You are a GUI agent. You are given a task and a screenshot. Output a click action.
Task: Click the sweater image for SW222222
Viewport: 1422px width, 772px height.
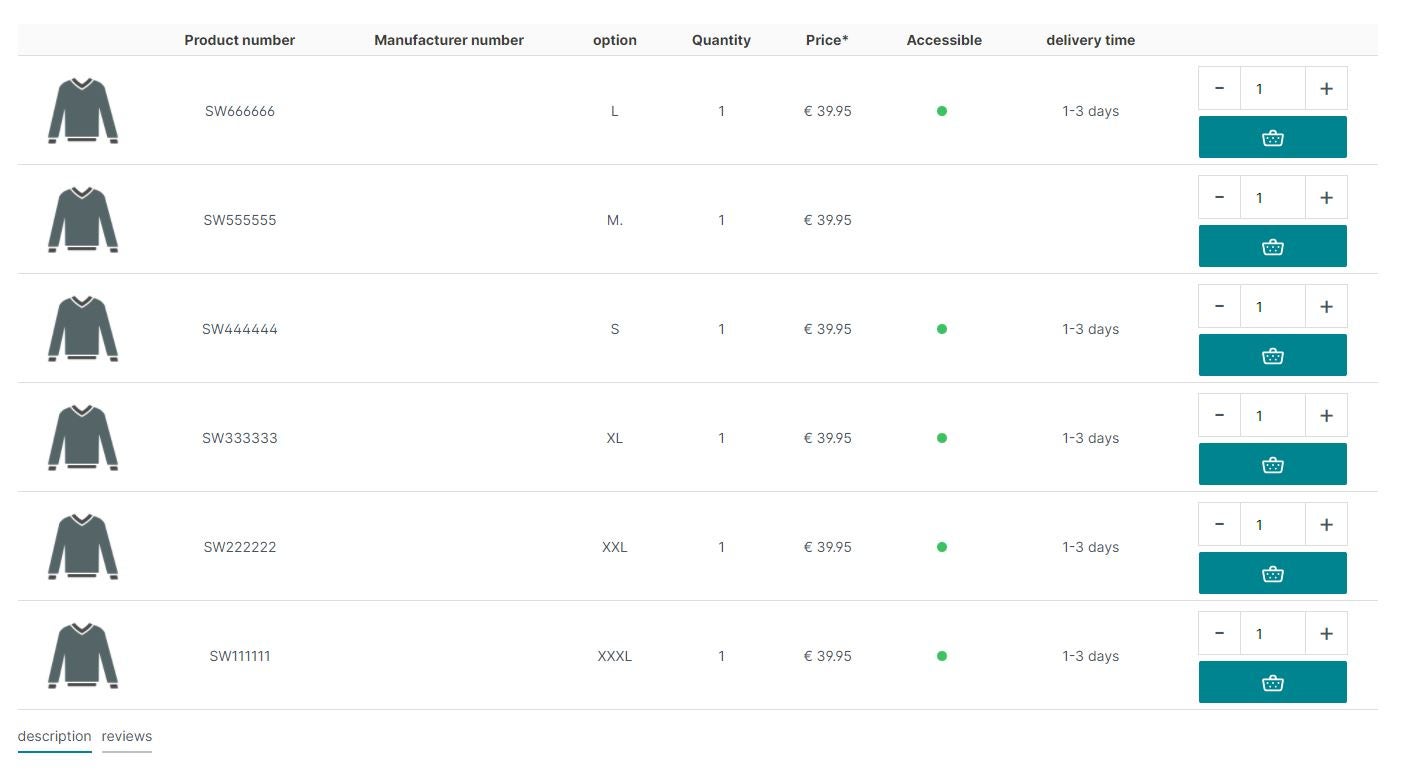[x=83, y=547]
